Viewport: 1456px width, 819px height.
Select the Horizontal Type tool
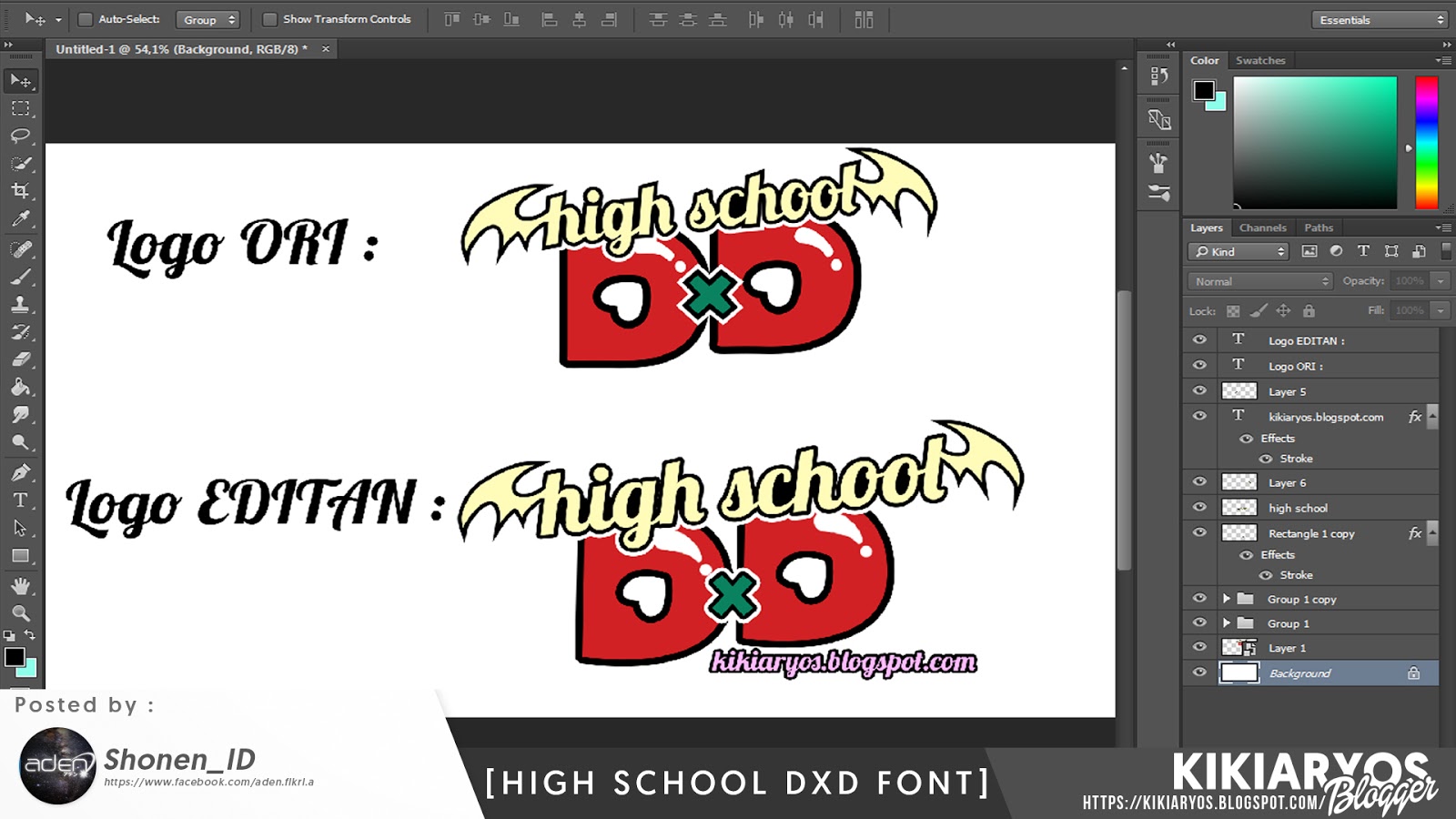point(21,500)
